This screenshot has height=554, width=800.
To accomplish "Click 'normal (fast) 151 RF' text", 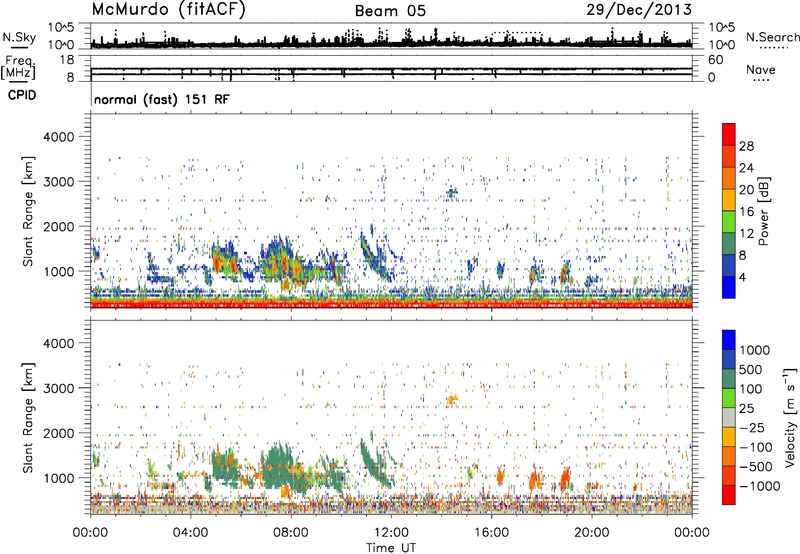I will click(162, 99).
